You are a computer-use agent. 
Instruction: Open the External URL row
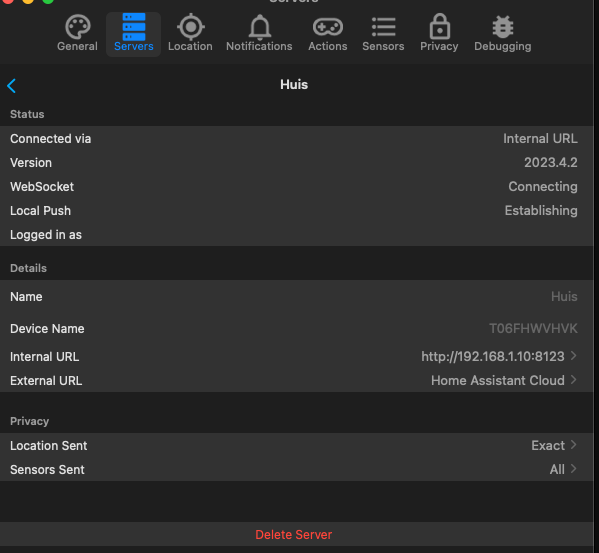click(296, 380)
